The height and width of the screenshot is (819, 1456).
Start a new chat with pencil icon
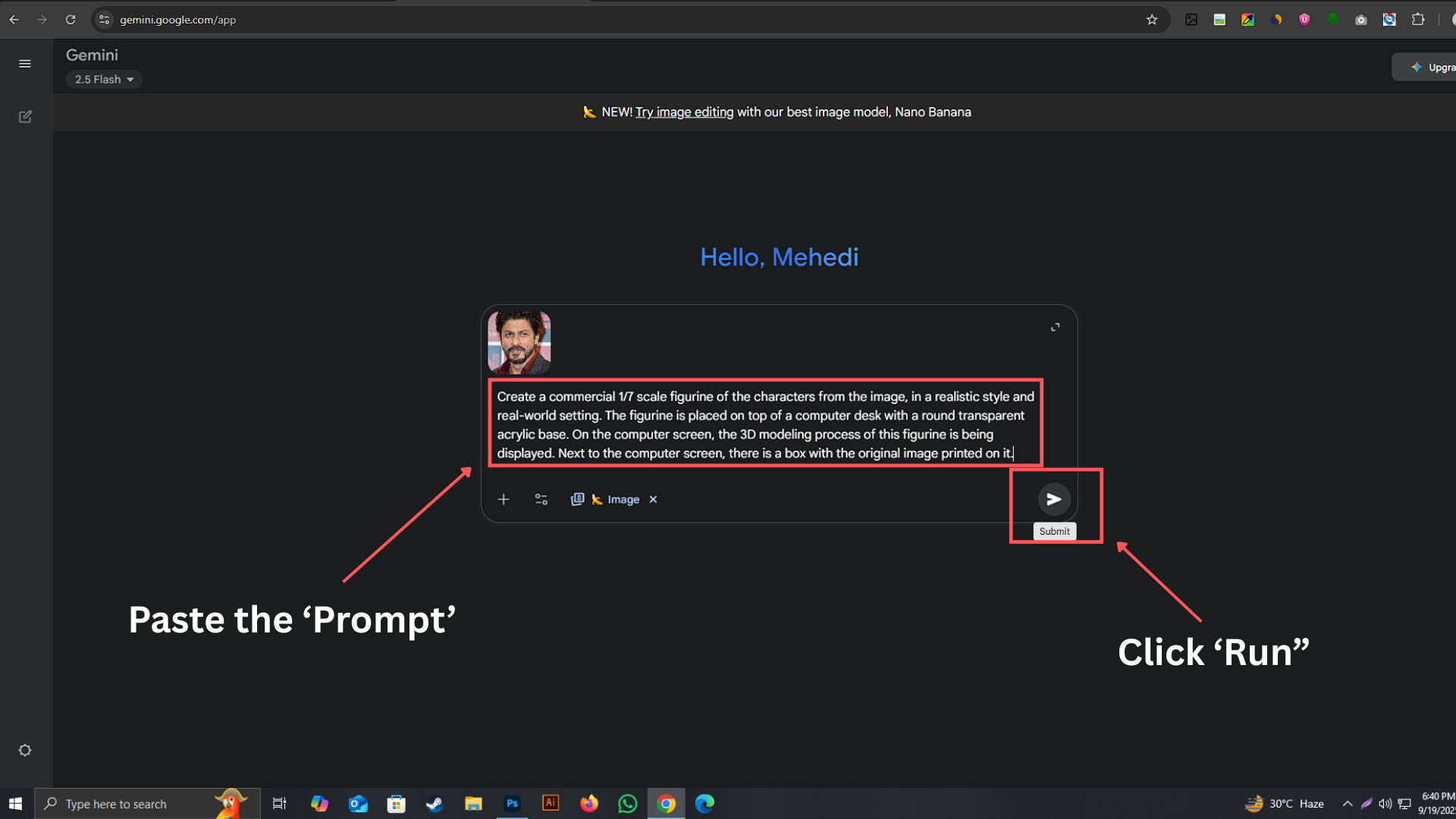point(25,117)
